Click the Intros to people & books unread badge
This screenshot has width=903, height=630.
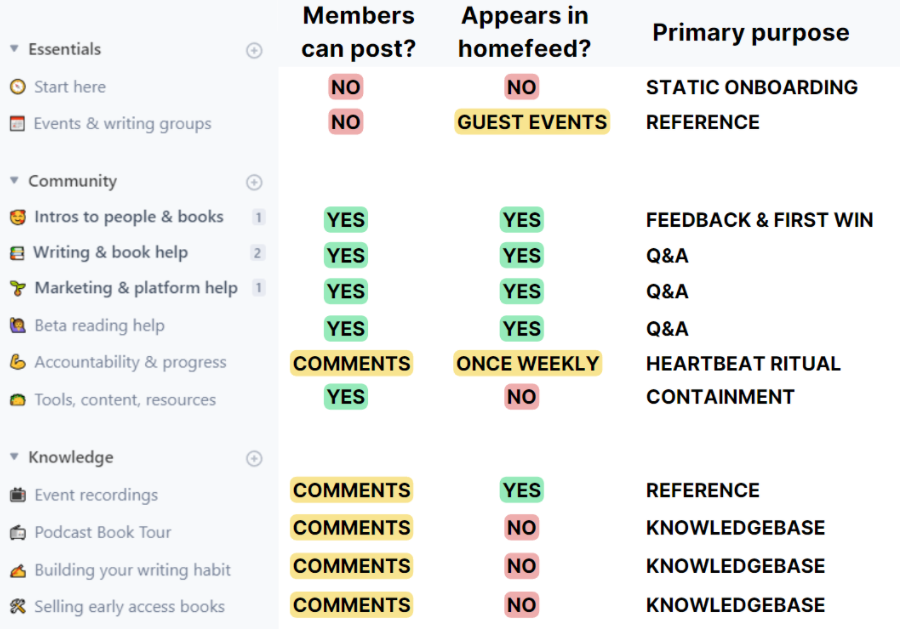click(x=258, y=217)
